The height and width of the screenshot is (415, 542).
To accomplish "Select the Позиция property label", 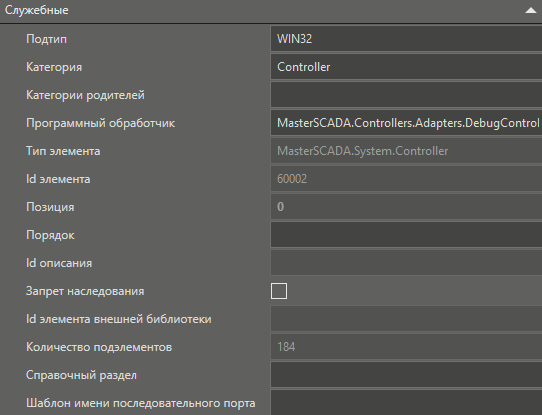I will (50, 207).
